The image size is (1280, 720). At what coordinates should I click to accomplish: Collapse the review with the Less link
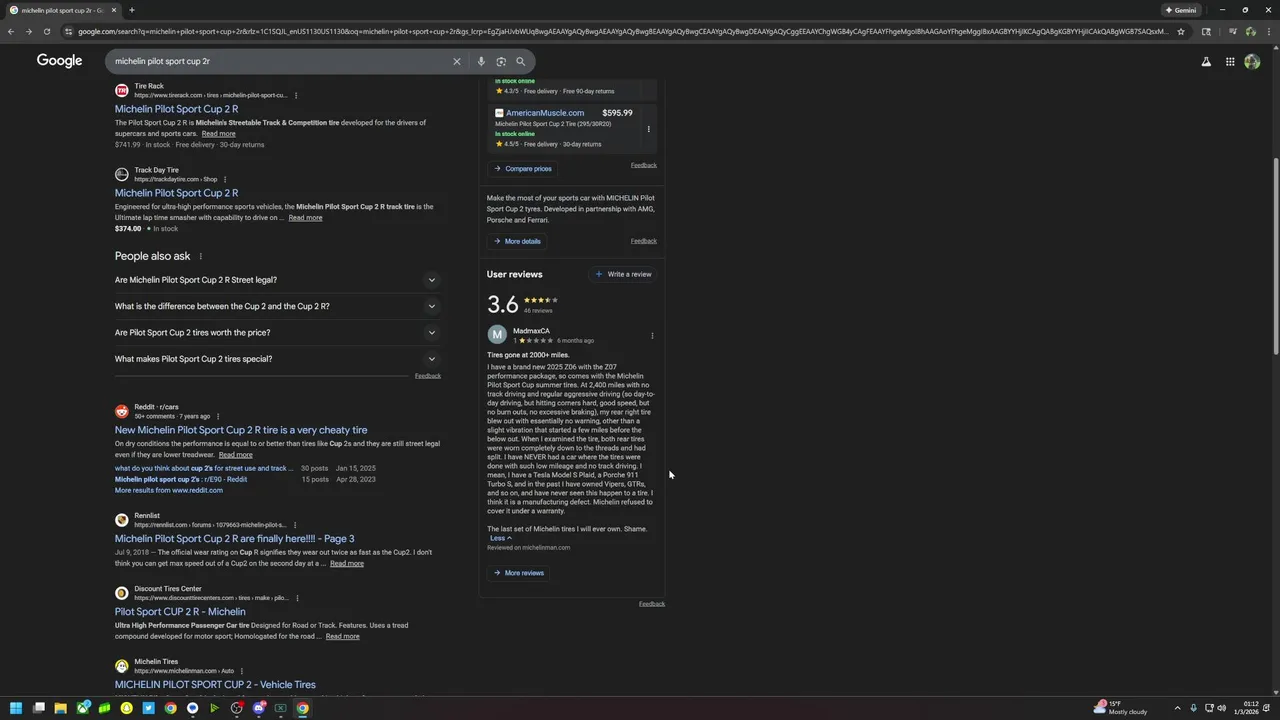pyautogui.click(x=501, y=538)
